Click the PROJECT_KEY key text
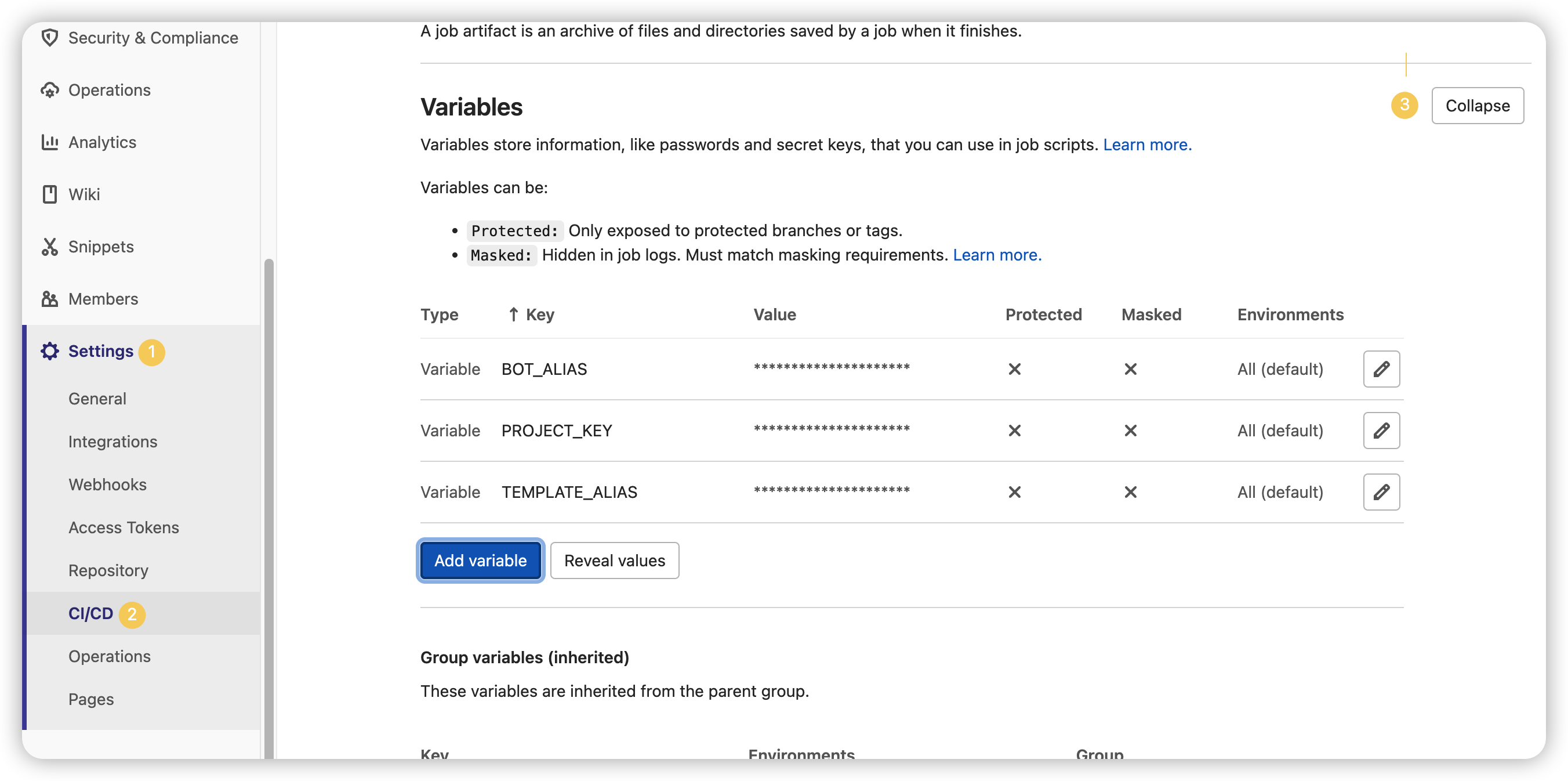 coord(556,431)
